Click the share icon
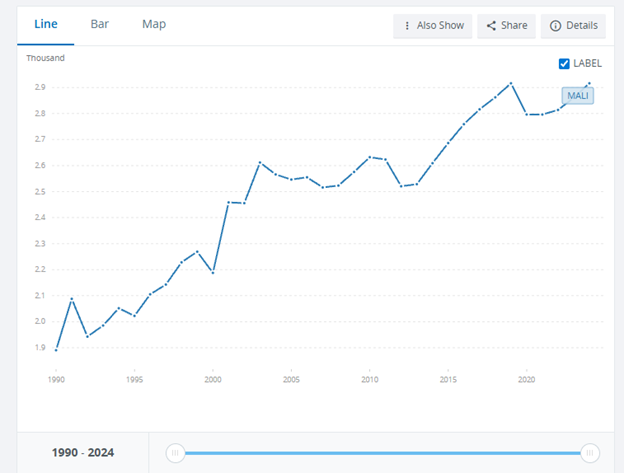The width and height of the screenshot is (624, 473). point(491,26)
